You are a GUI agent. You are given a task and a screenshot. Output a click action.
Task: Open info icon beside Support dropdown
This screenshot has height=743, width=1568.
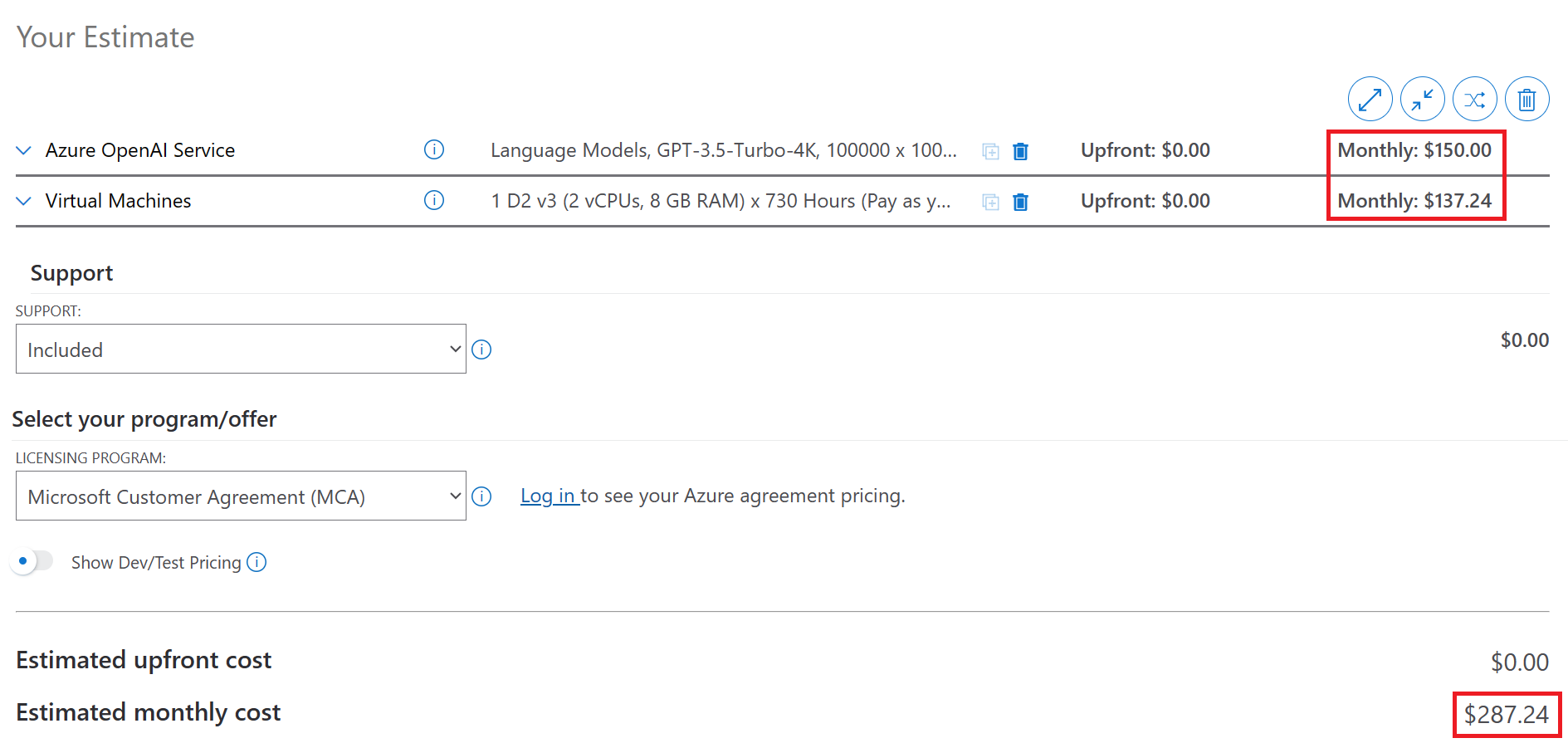point(481,350)
